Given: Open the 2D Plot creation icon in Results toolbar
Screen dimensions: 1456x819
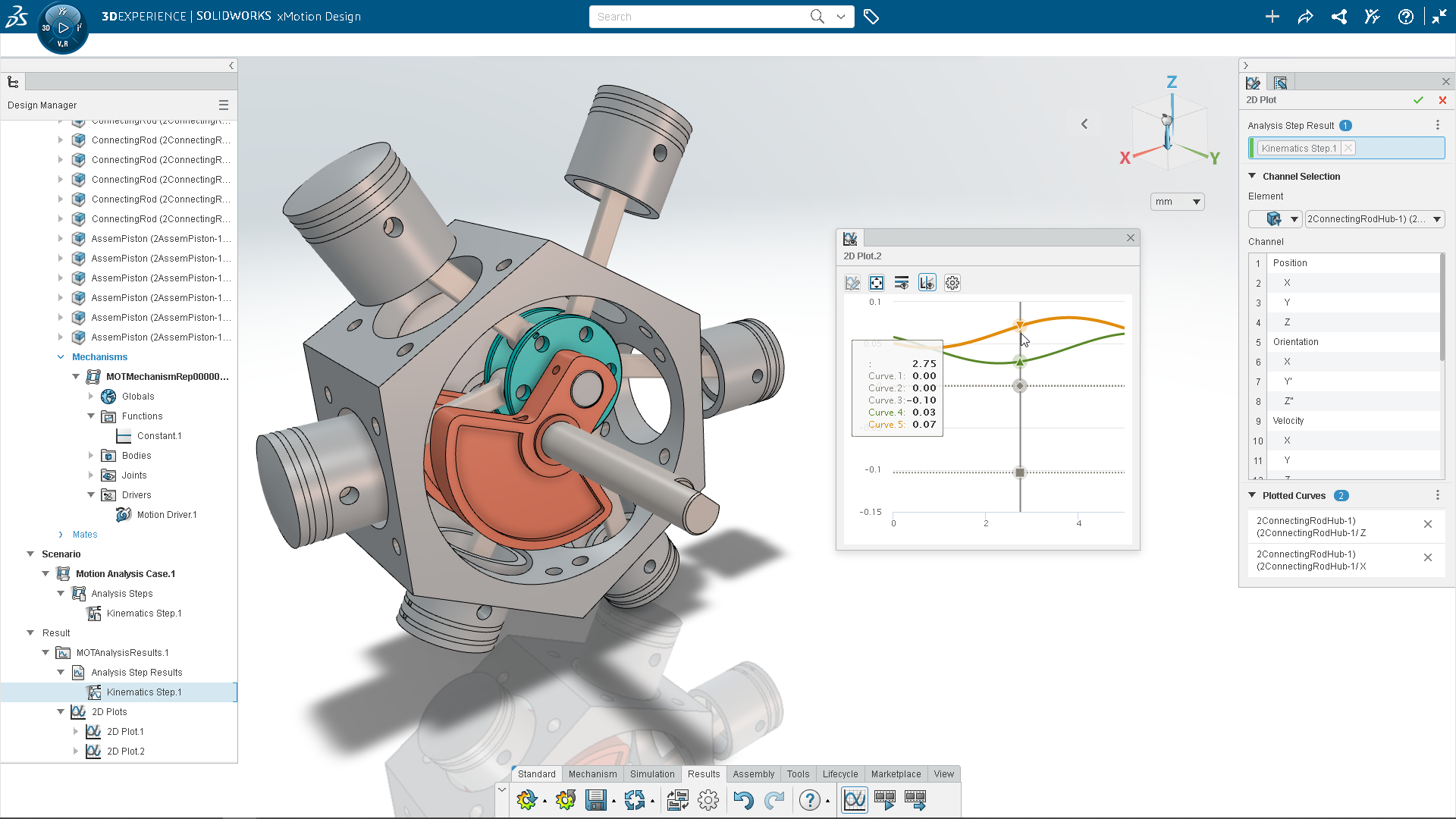Looking at the screenshot, I should tap(855, 799).
